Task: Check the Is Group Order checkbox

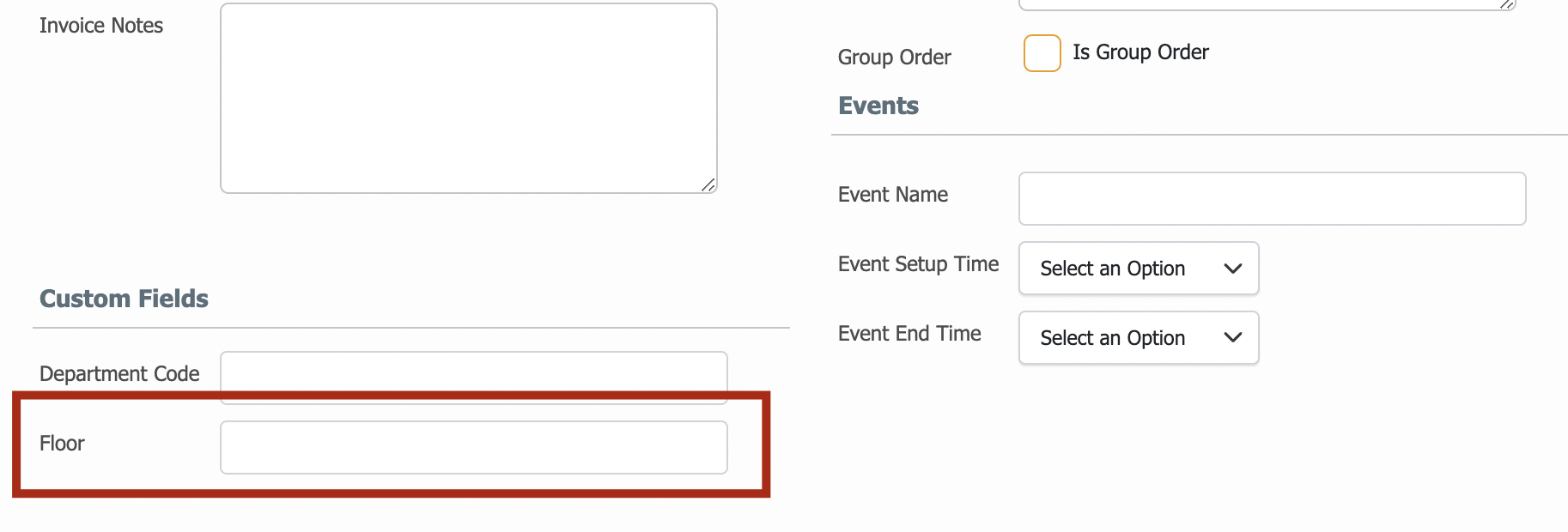Action: coord(1042,53)
